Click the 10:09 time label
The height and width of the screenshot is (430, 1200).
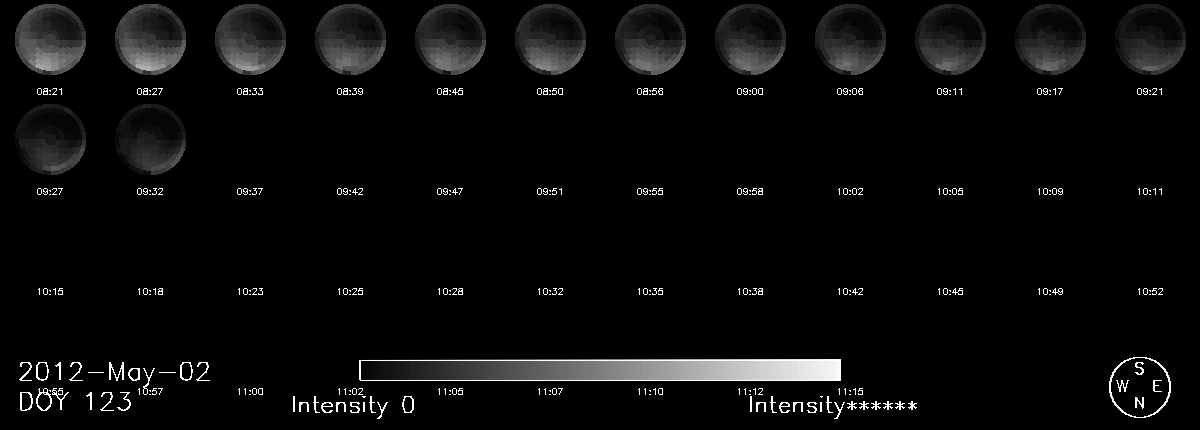tap(1050, 191)
